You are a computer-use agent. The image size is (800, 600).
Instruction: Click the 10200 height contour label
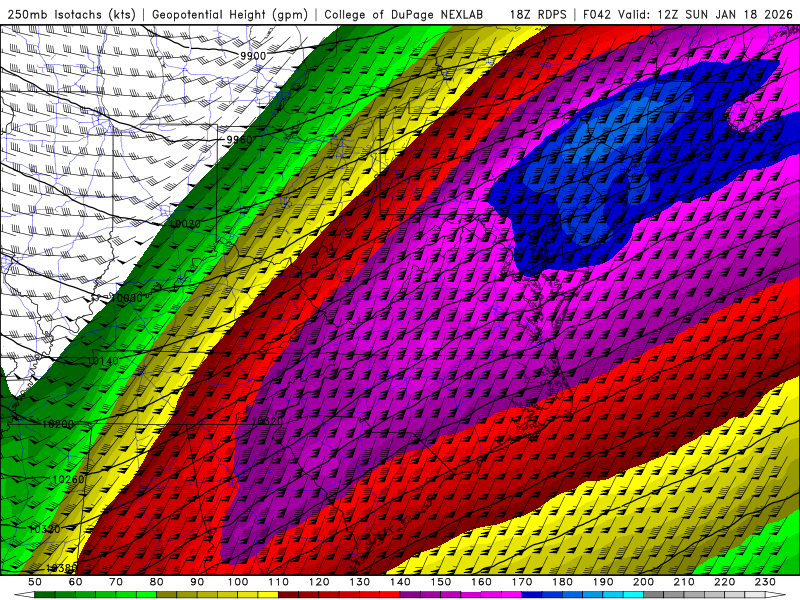[x=58, y=424]
